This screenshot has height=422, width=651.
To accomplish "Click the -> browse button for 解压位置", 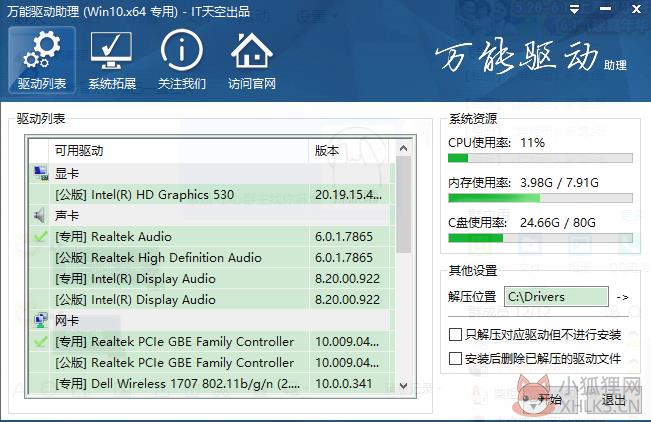I will coord(622,297).
